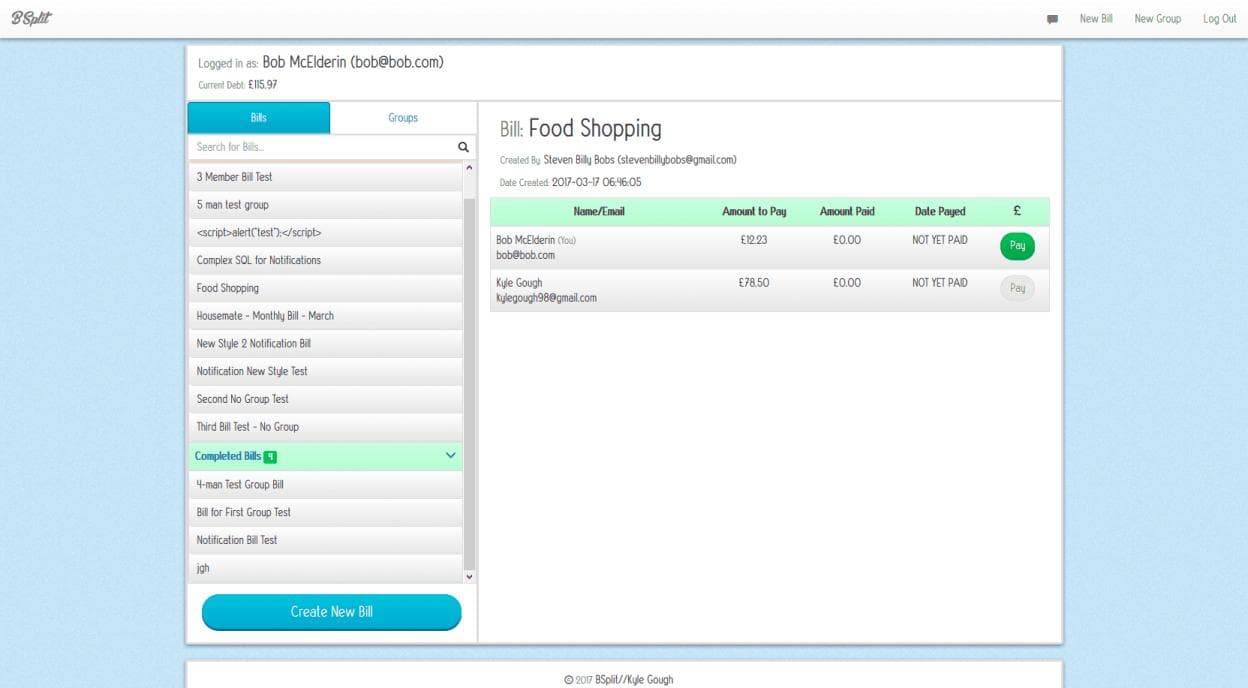Click the £78.50 amount to pay
1248x688 pixels.
754,283
